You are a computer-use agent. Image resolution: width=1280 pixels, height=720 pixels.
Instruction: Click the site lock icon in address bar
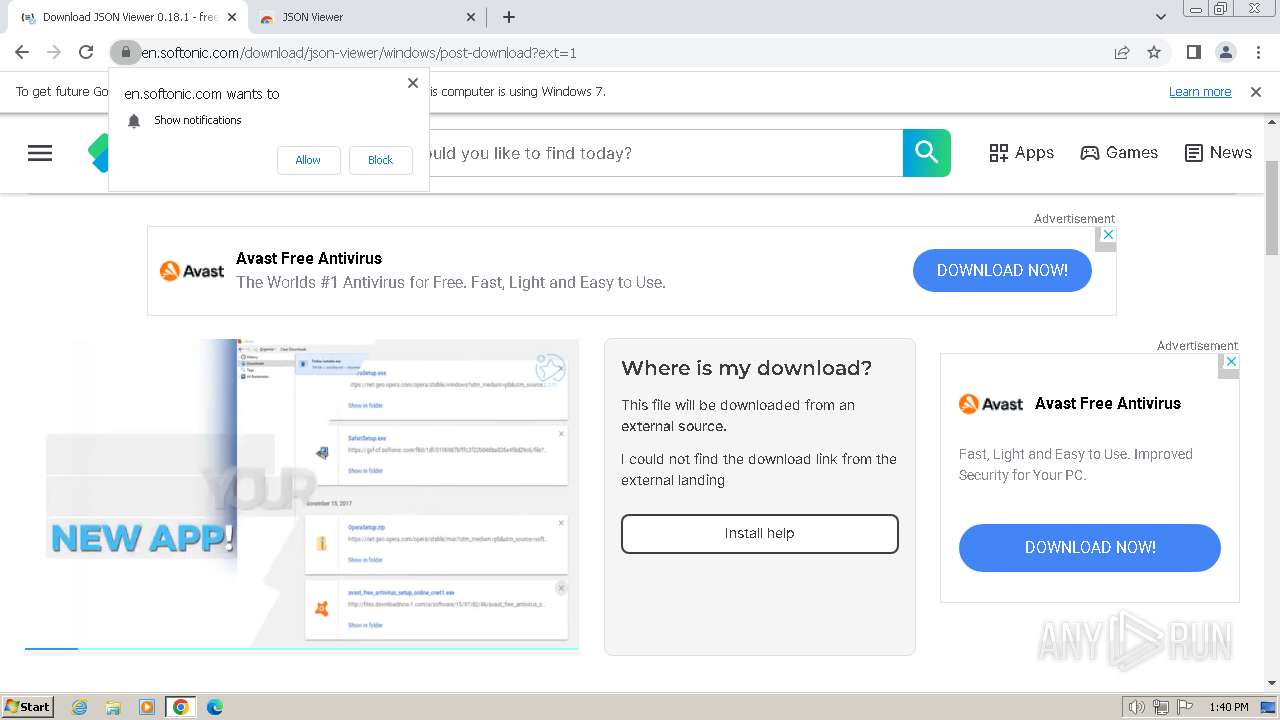[125, 52]
